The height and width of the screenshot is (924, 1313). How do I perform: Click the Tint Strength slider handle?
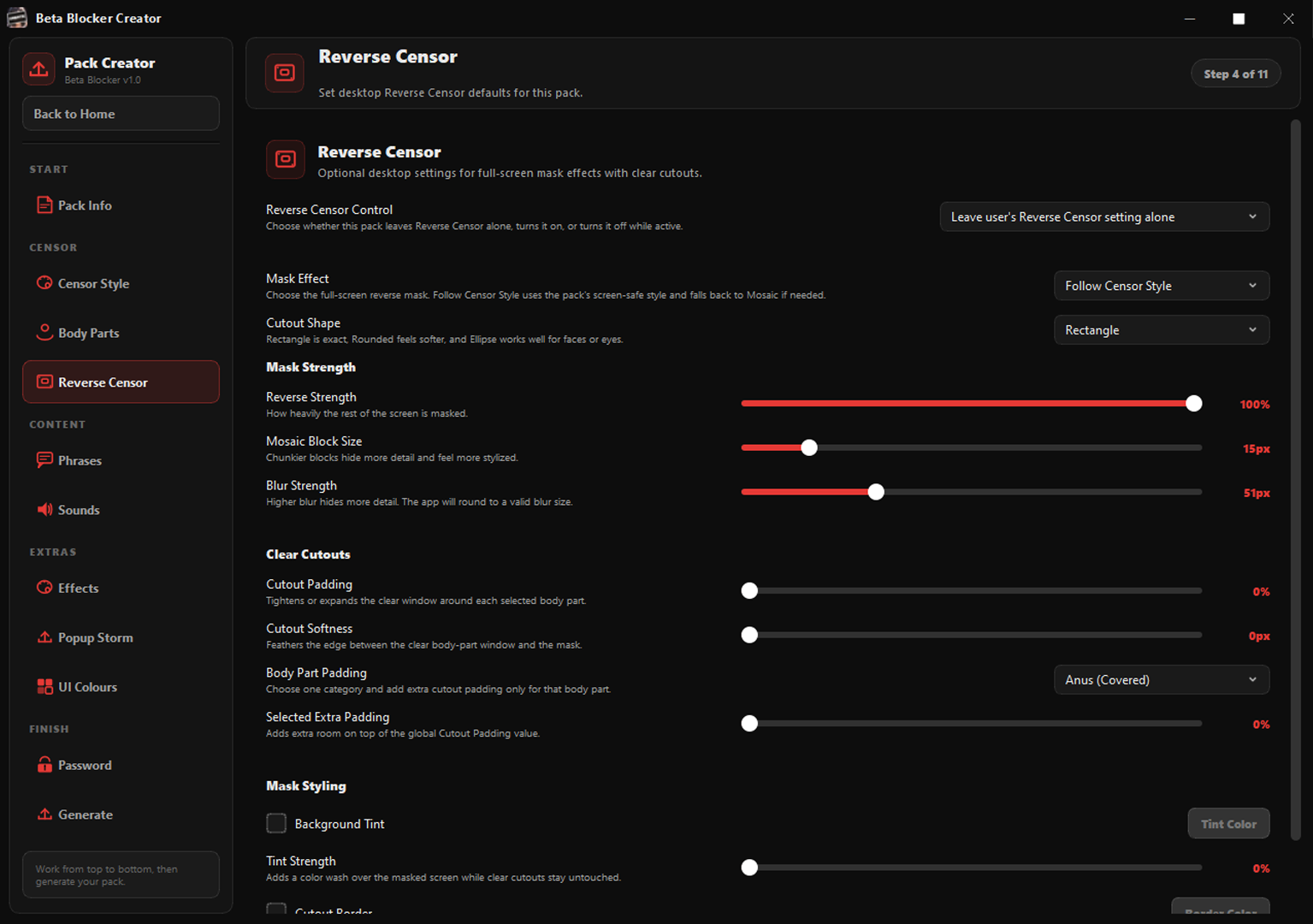point(749,868)
